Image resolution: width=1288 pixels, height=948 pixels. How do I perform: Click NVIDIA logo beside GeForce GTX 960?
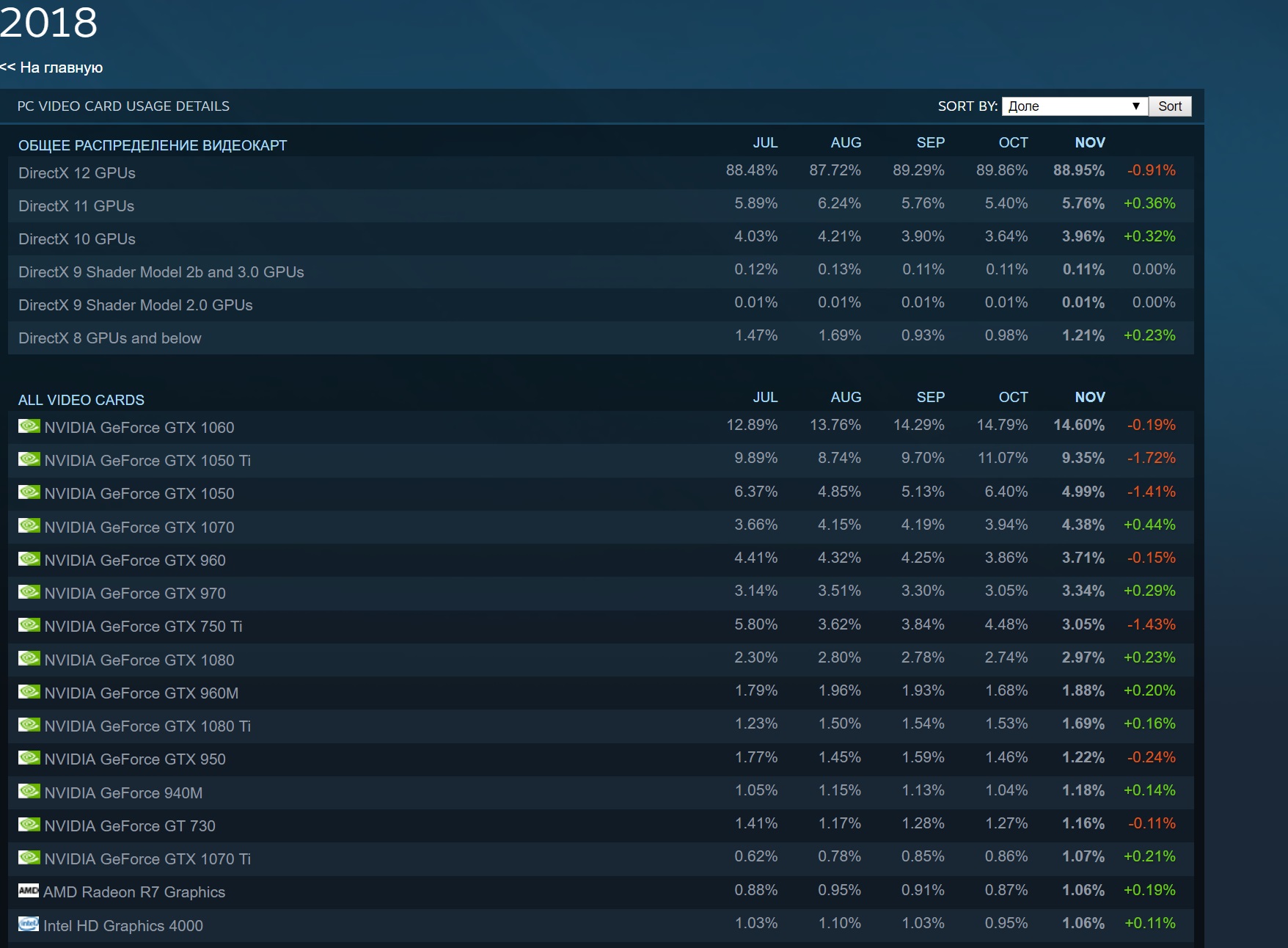point(29,559)
